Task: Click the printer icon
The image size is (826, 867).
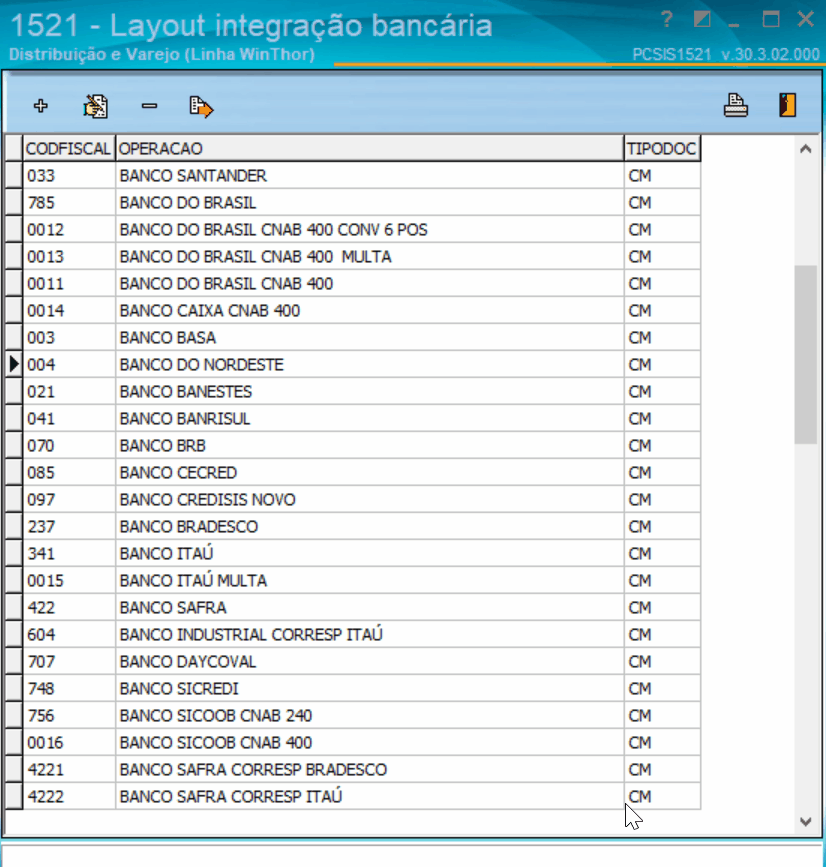Action: [736, 105]
